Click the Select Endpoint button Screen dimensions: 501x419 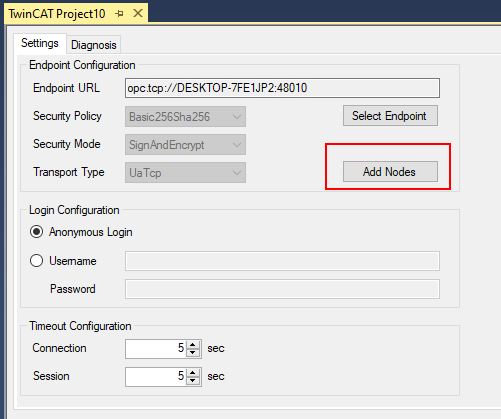point(390,116)
